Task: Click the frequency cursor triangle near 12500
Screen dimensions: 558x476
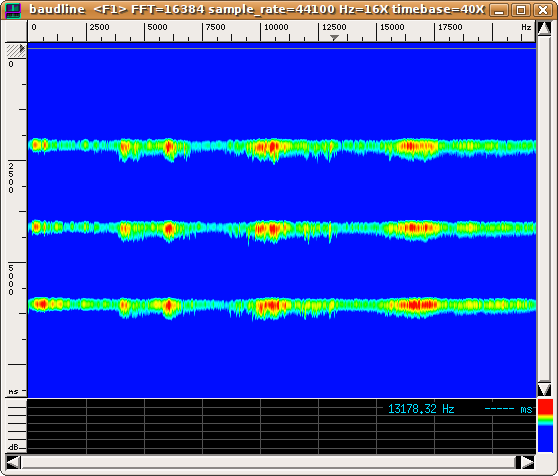Action: click(x=334, y=37)
